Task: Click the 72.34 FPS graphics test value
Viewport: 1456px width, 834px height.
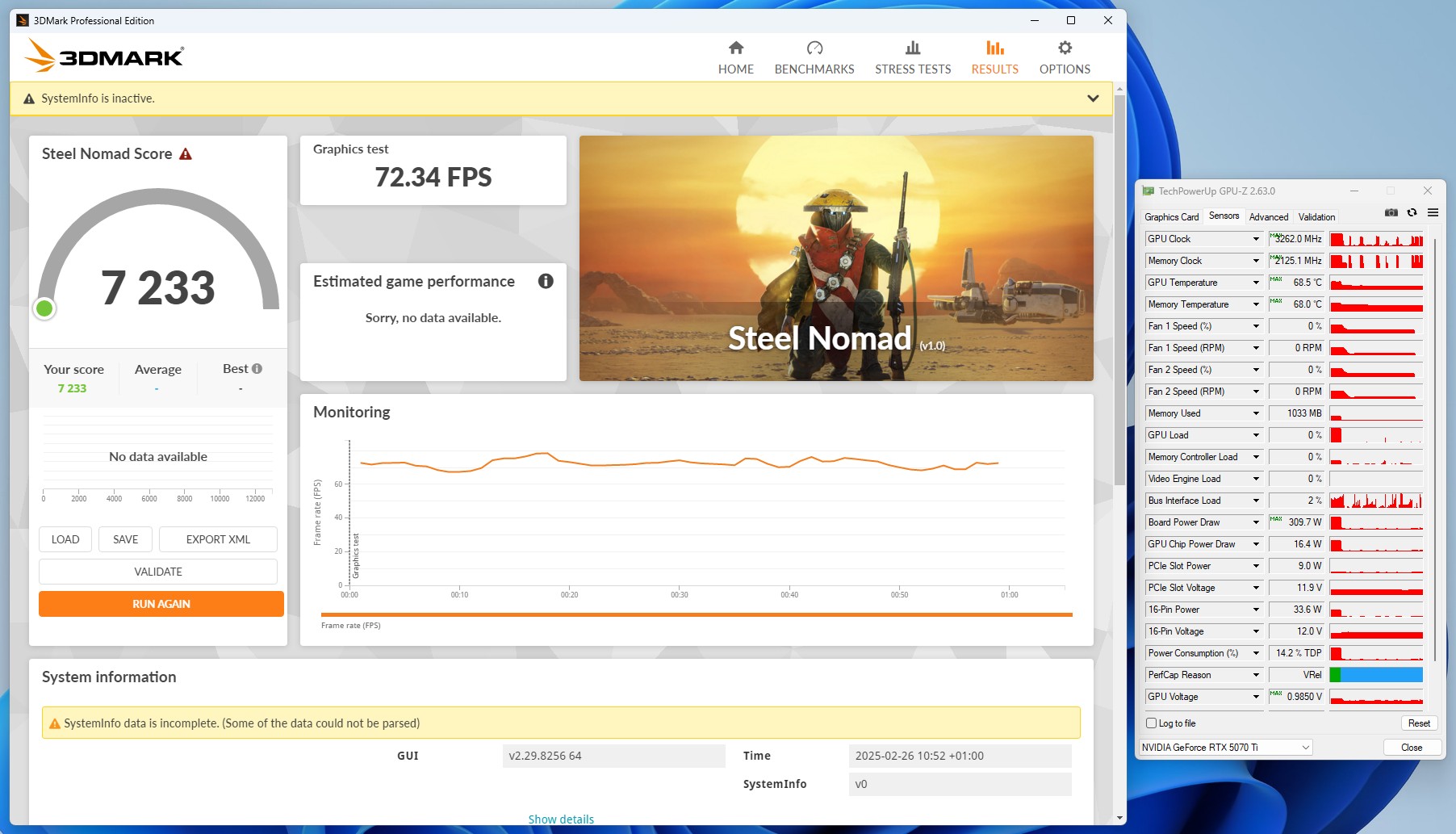Action: pyautogui.click(x=433, y=177)
